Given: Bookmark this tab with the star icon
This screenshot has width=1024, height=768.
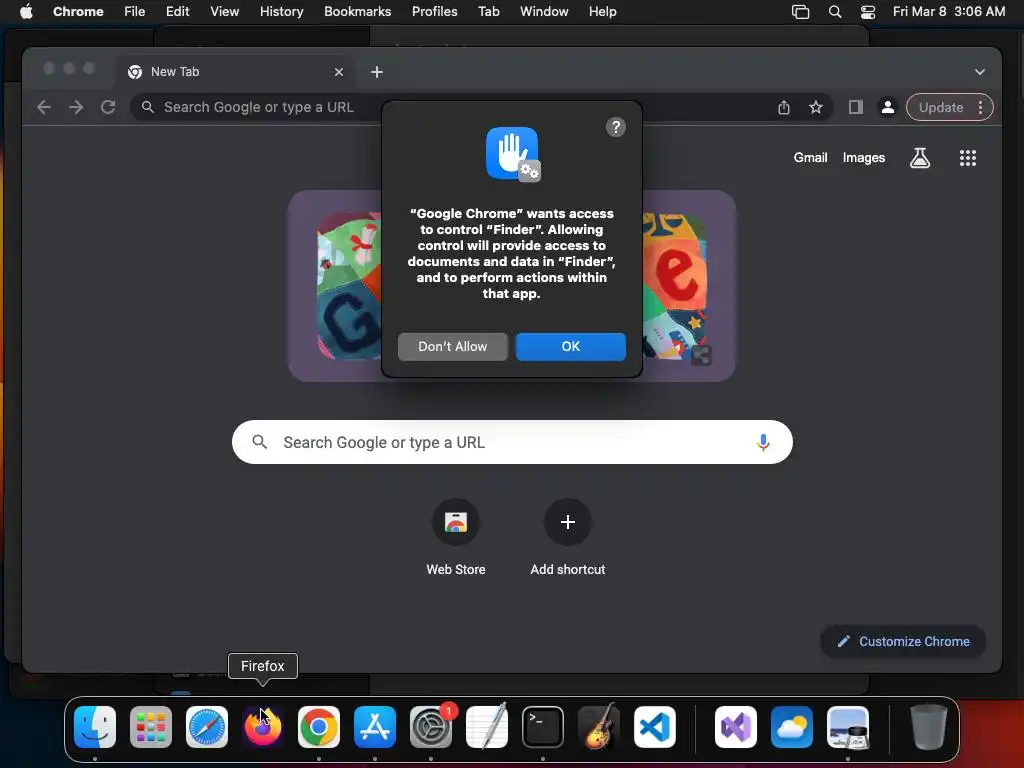Looking at the screenshot, I should pyautogui.click(x=816, y=107).
